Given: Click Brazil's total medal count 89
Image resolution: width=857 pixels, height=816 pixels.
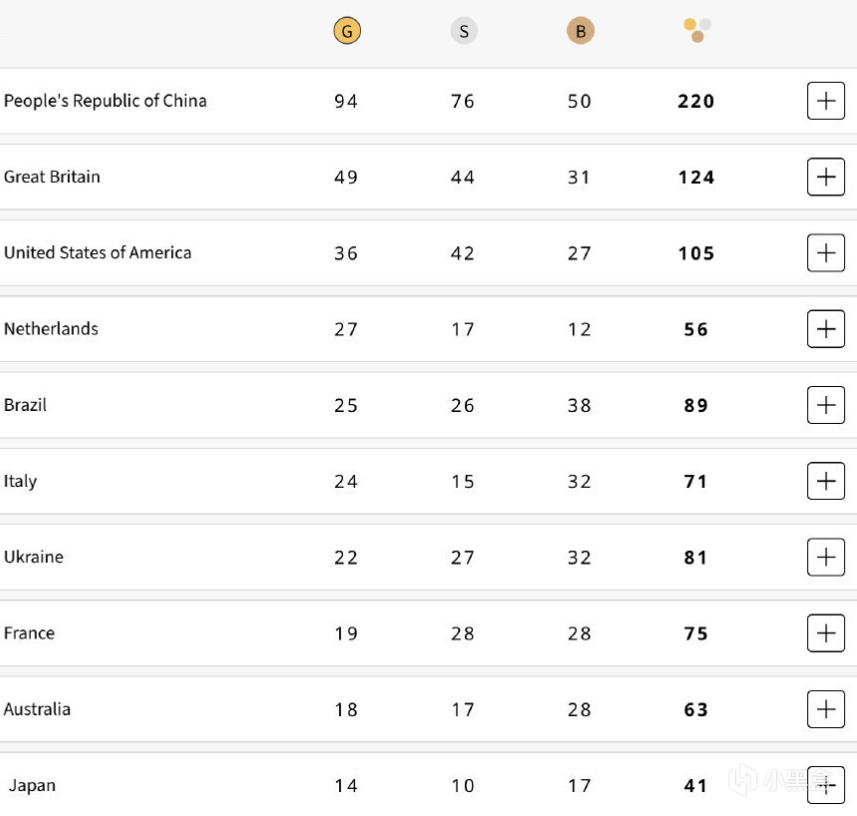Looking at the screenshot, I should (696, 405).
